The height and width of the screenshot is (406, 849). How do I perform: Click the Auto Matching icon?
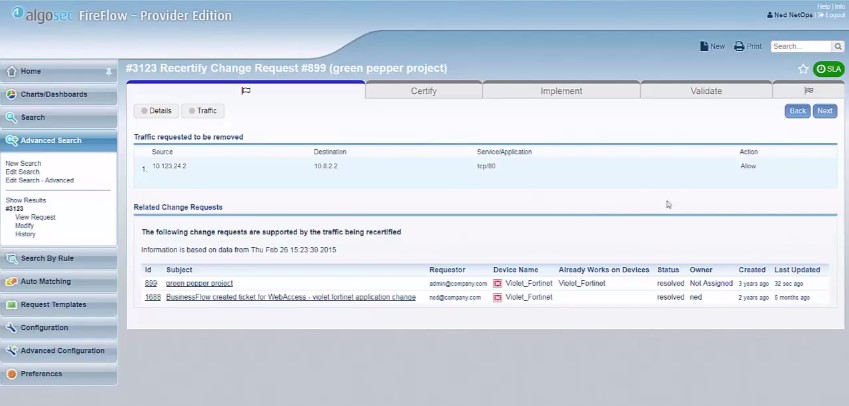click(11, 281)
